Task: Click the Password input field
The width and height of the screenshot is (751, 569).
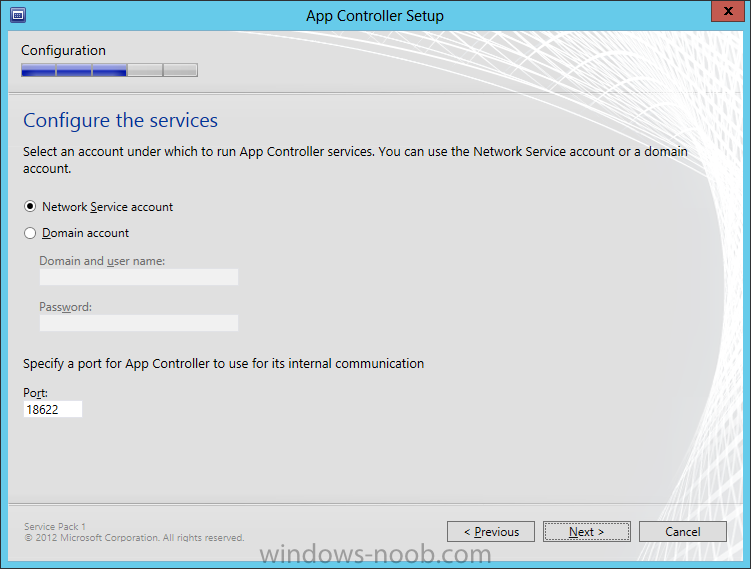Action: pos(139,323)
